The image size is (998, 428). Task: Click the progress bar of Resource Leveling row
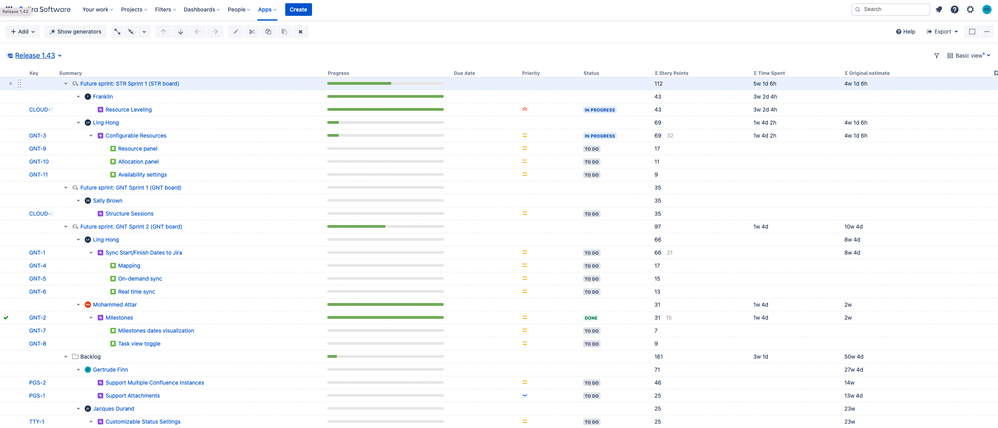tap(385, 110)
